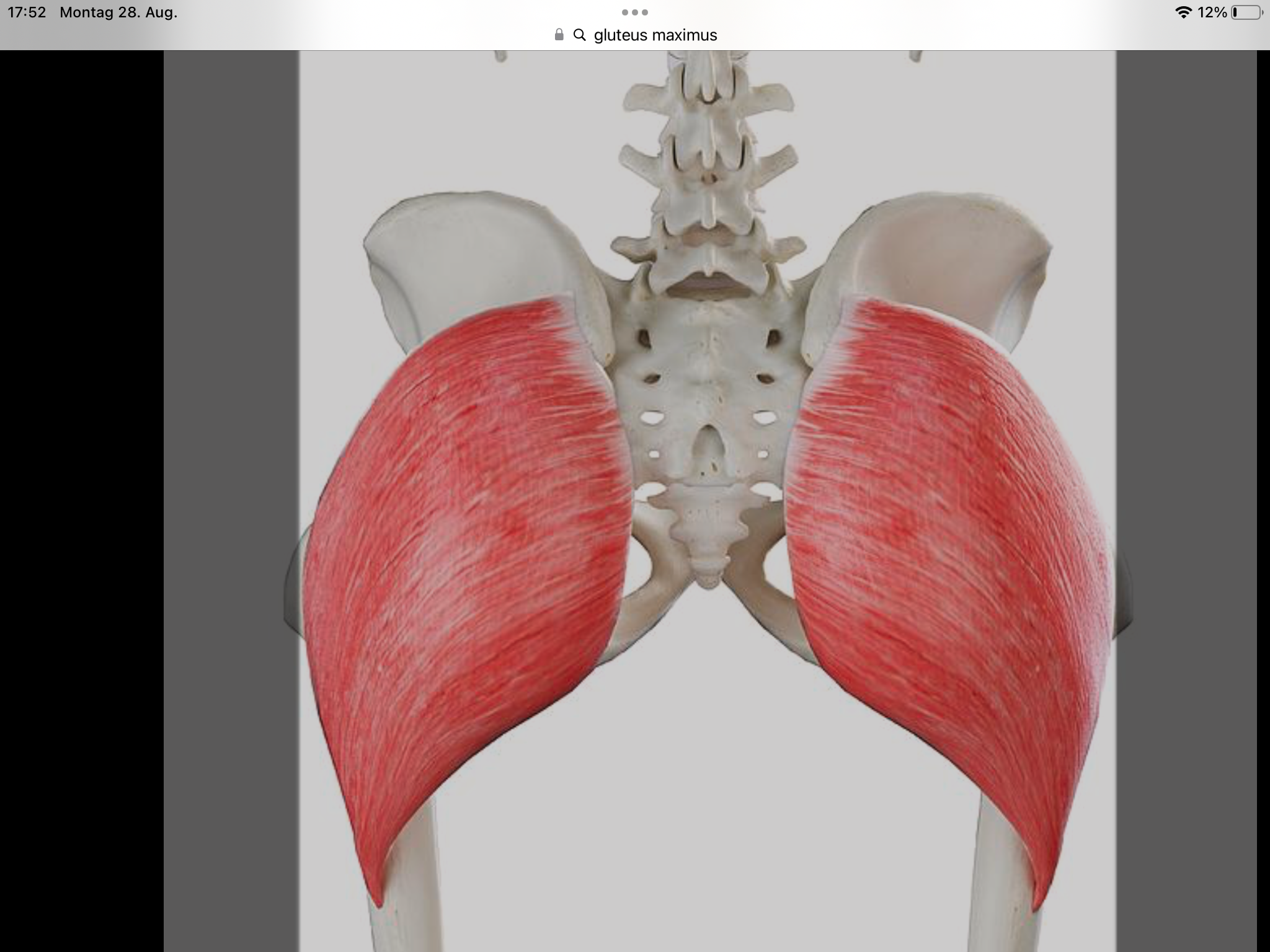Click the 'gluteus maximus' address bar text
Viewport: 1270px width, 952px height.
click(655, 35)
